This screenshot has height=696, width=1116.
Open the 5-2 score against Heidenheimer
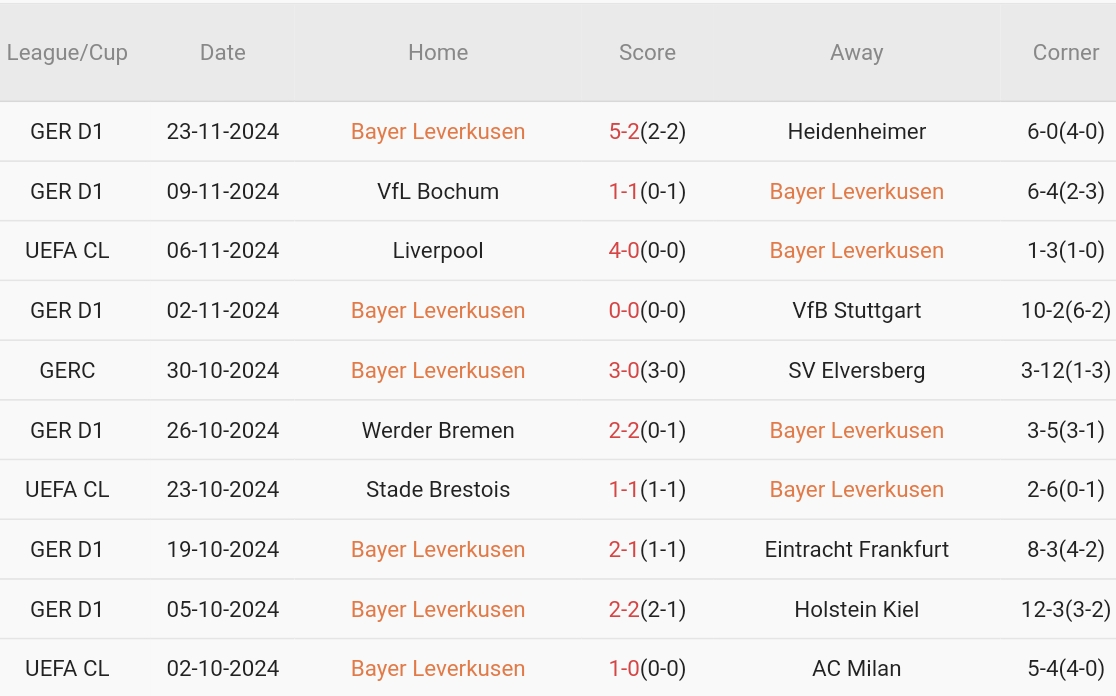(625, 132)
